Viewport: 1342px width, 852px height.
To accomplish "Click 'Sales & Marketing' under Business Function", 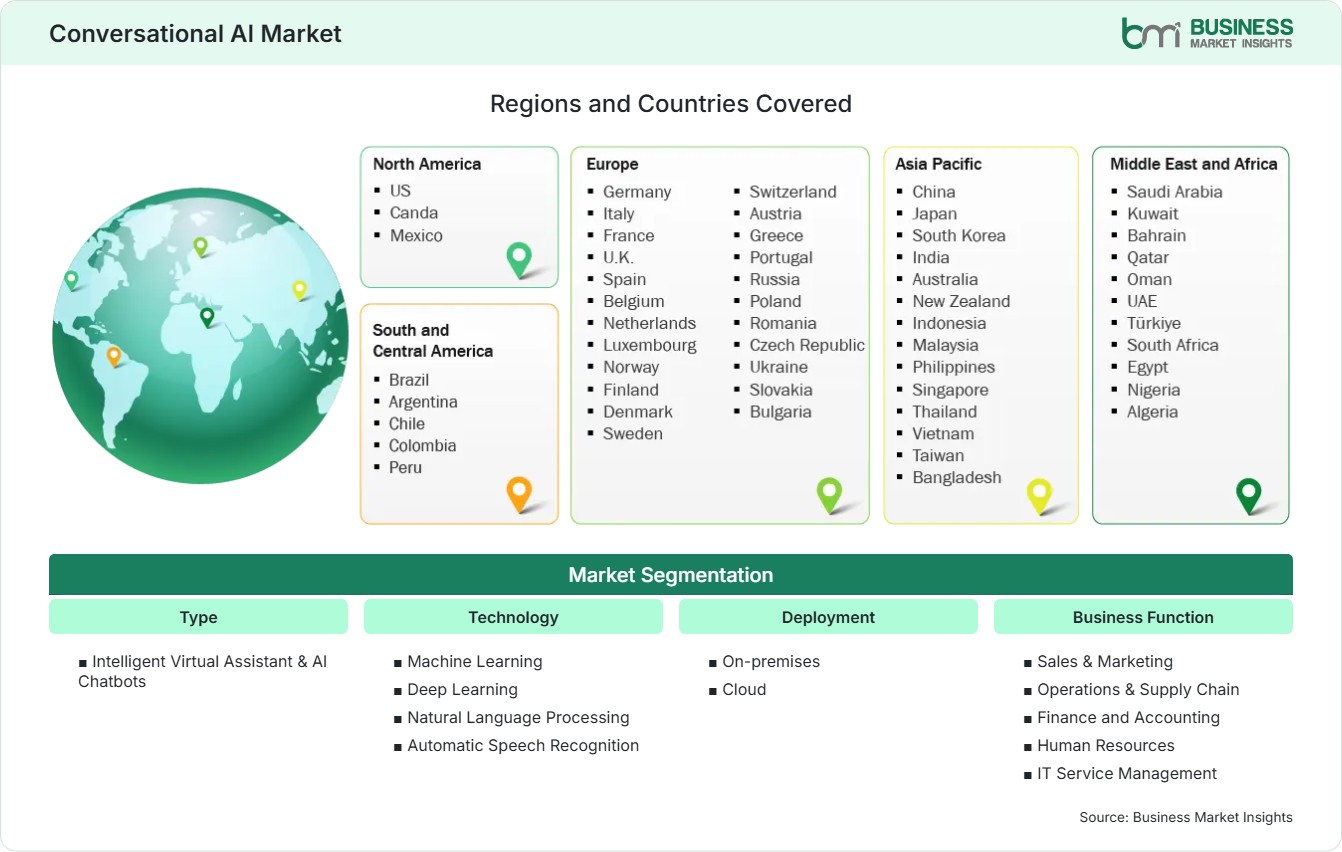I will [1105, 662].
